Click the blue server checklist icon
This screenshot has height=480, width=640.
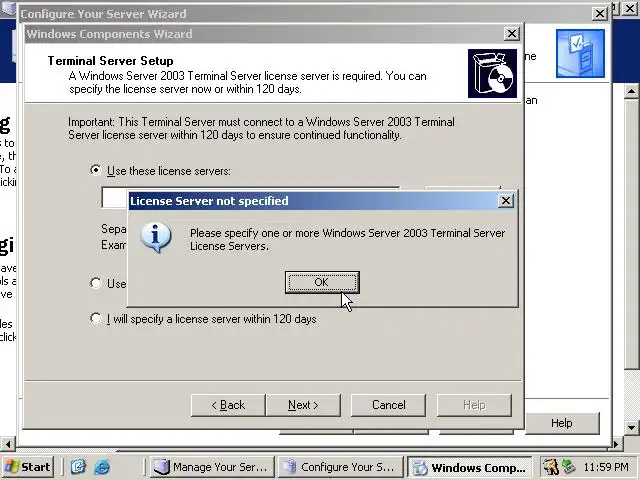(x=580, y=53)
